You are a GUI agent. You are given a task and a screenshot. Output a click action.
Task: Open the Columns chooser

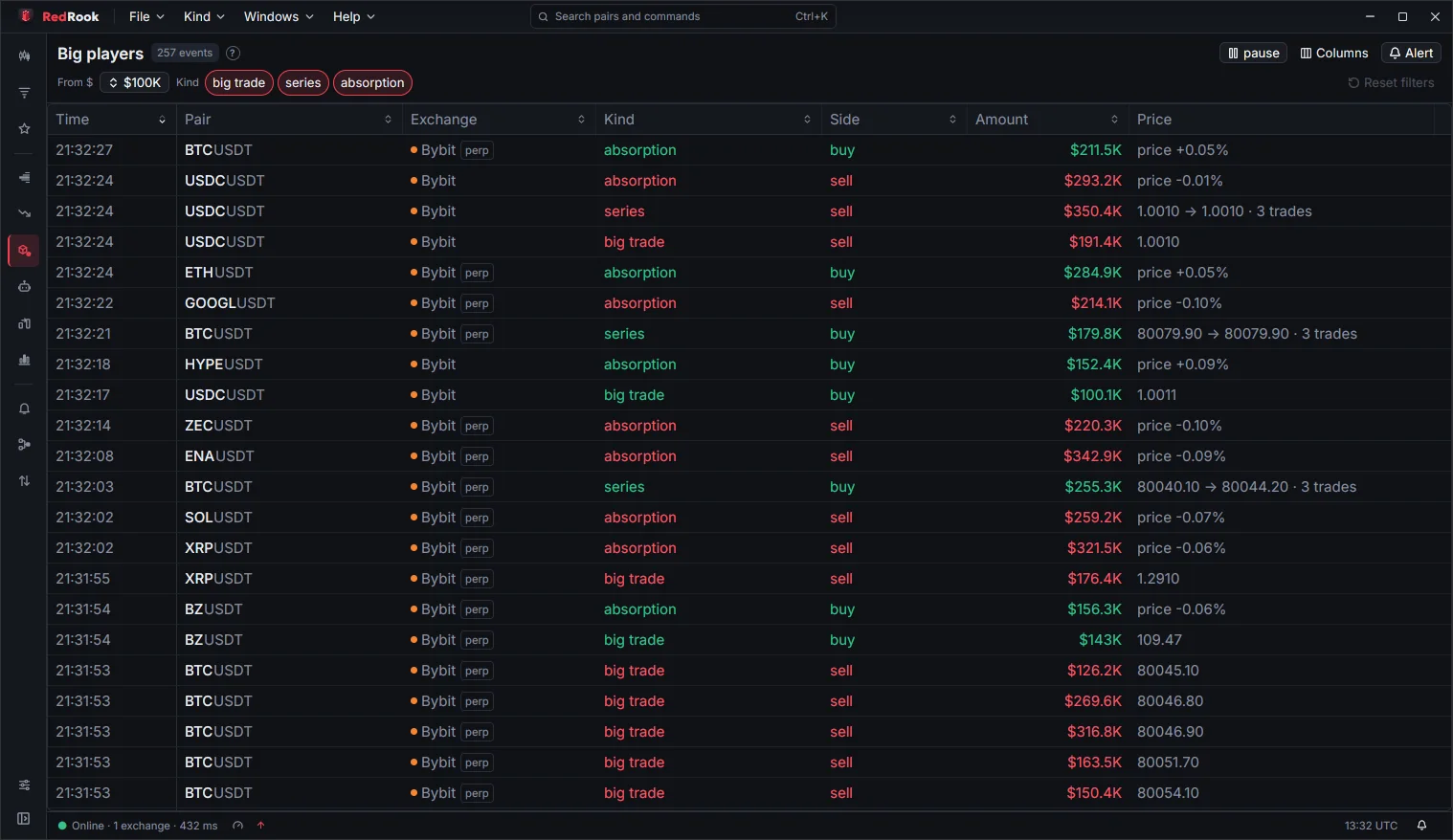(x=1334, y=54)
